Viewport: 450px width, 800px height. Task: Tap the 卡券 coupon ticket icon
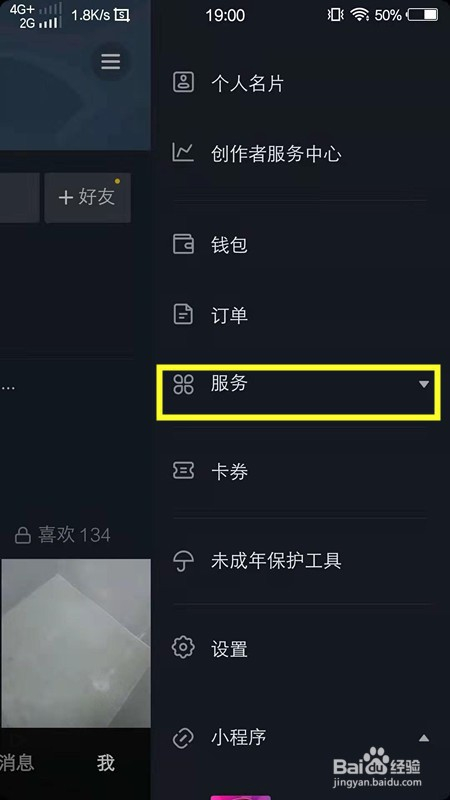(x=183, y=471)
